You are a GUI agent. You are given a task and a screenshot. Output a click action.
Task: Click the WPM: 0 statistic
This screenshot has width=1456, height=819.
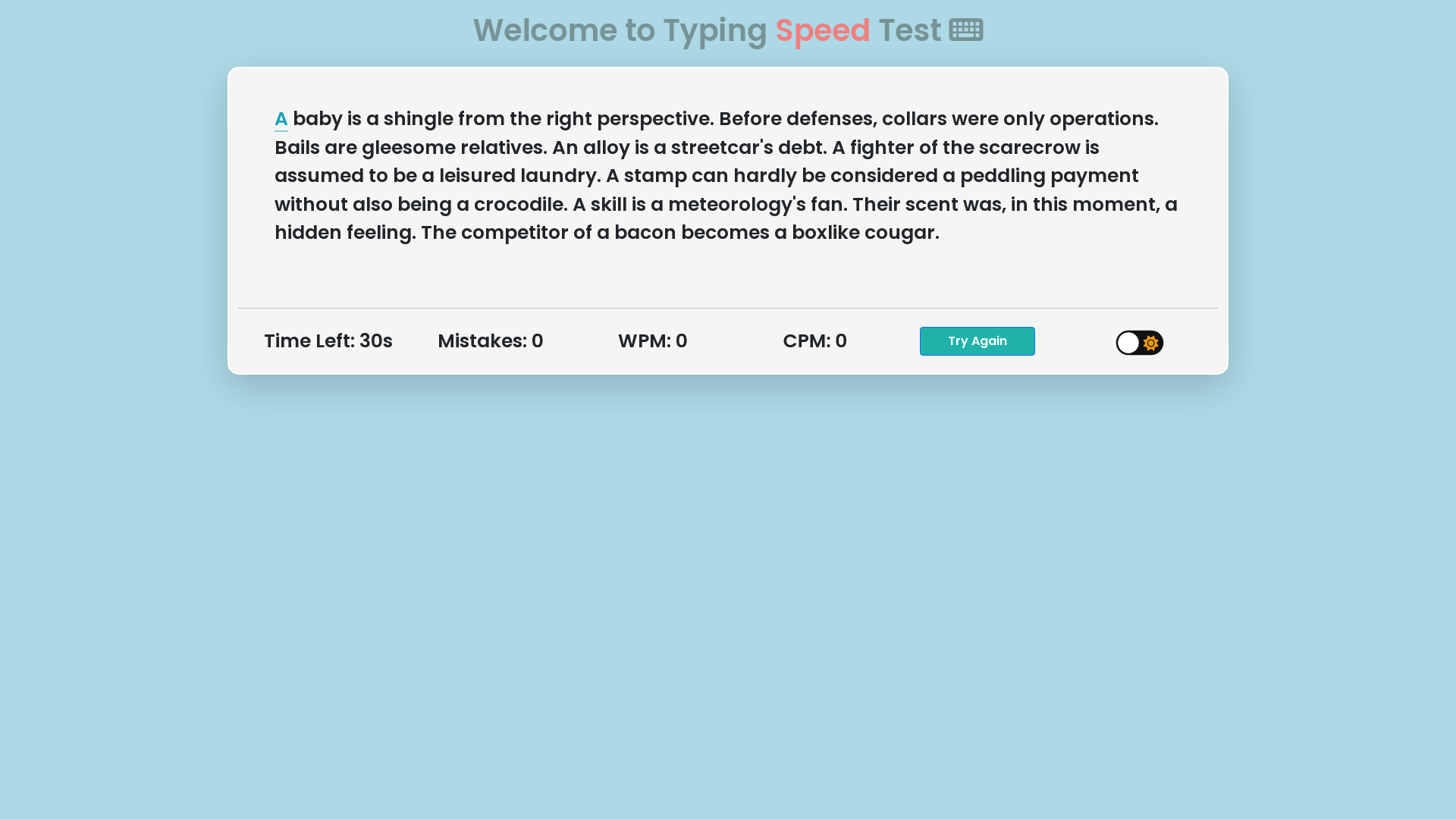[x=652, y=341]
